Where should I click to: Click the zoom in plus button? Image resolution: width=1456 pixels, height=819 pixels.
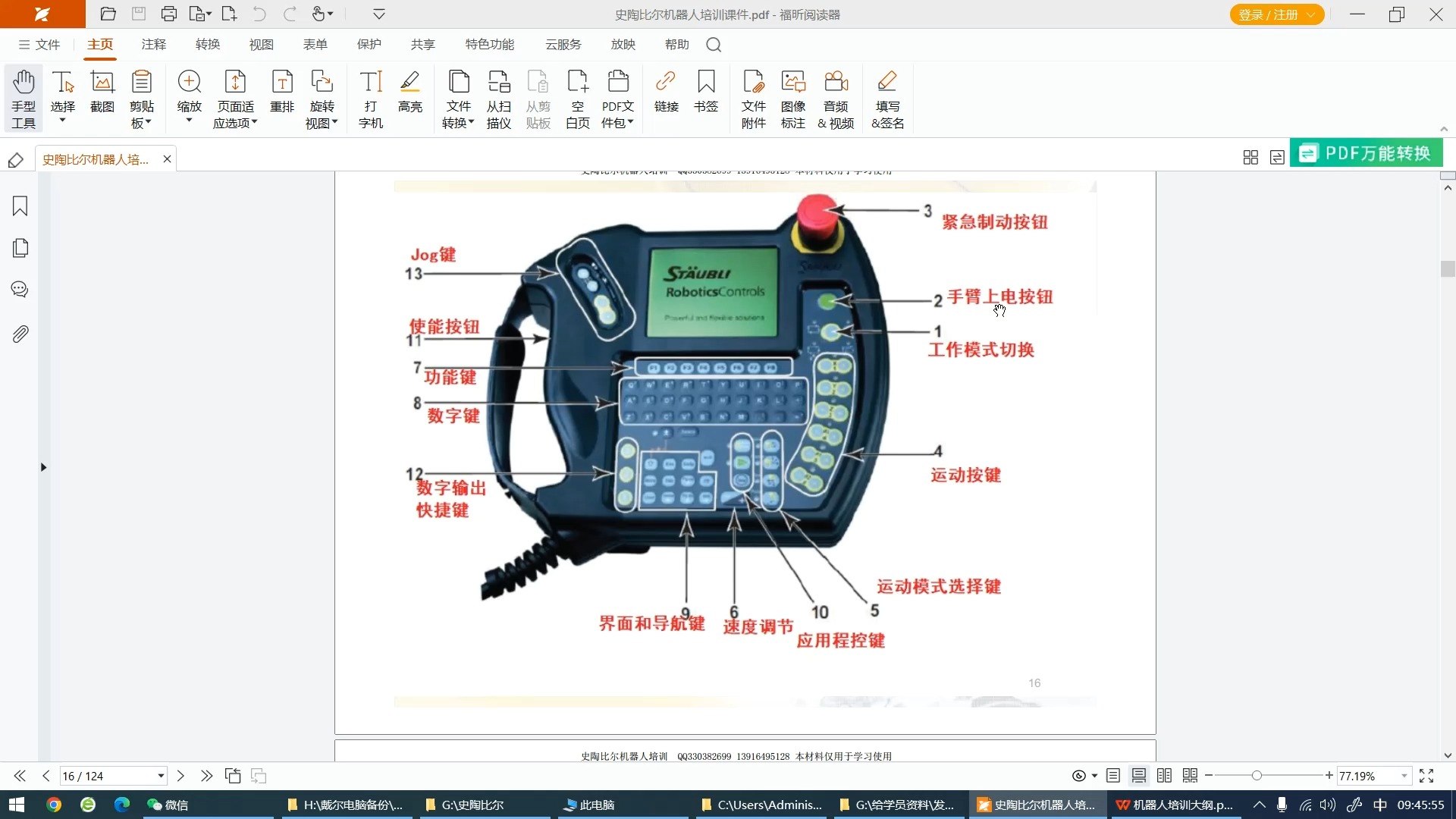[1329, 776]
